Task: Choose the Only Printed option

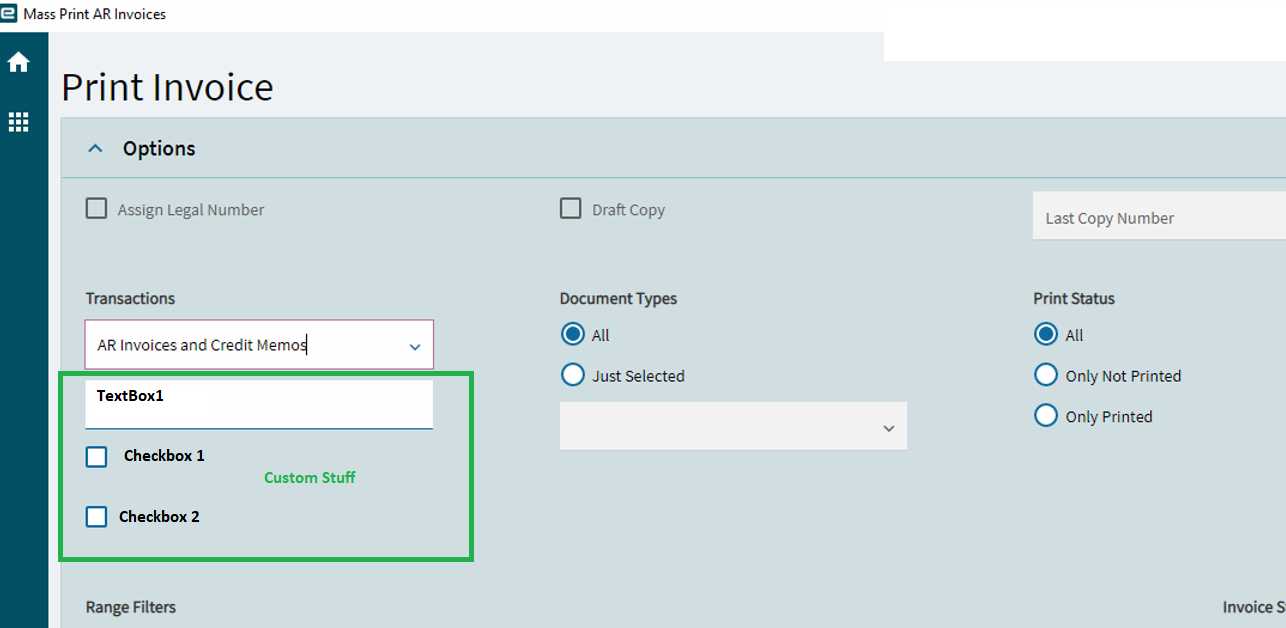Action: click(x=1046, y=415)
